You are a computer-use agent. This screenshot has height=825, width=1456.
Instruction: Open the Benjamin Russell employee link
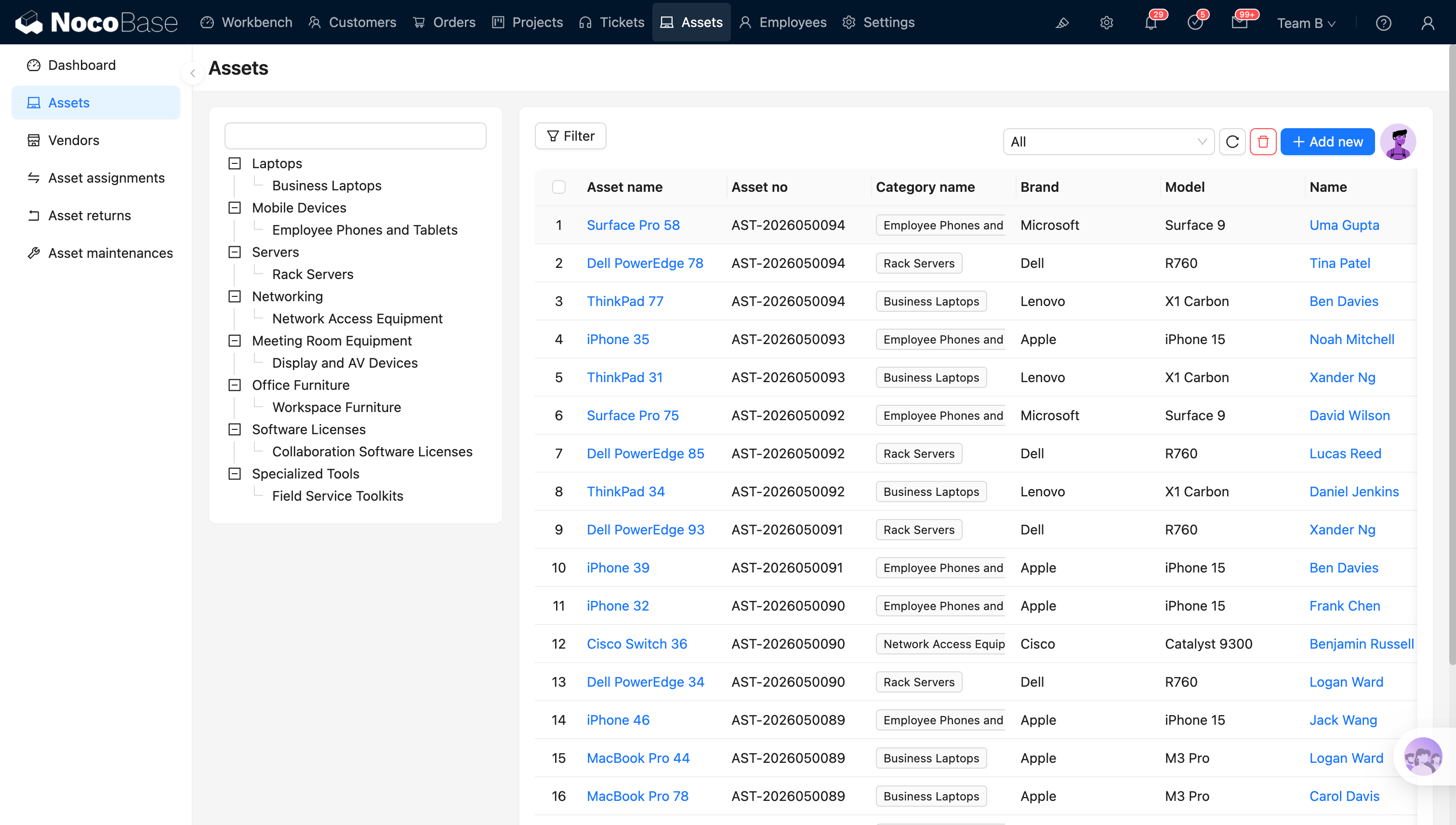[x=1362, y=644]
